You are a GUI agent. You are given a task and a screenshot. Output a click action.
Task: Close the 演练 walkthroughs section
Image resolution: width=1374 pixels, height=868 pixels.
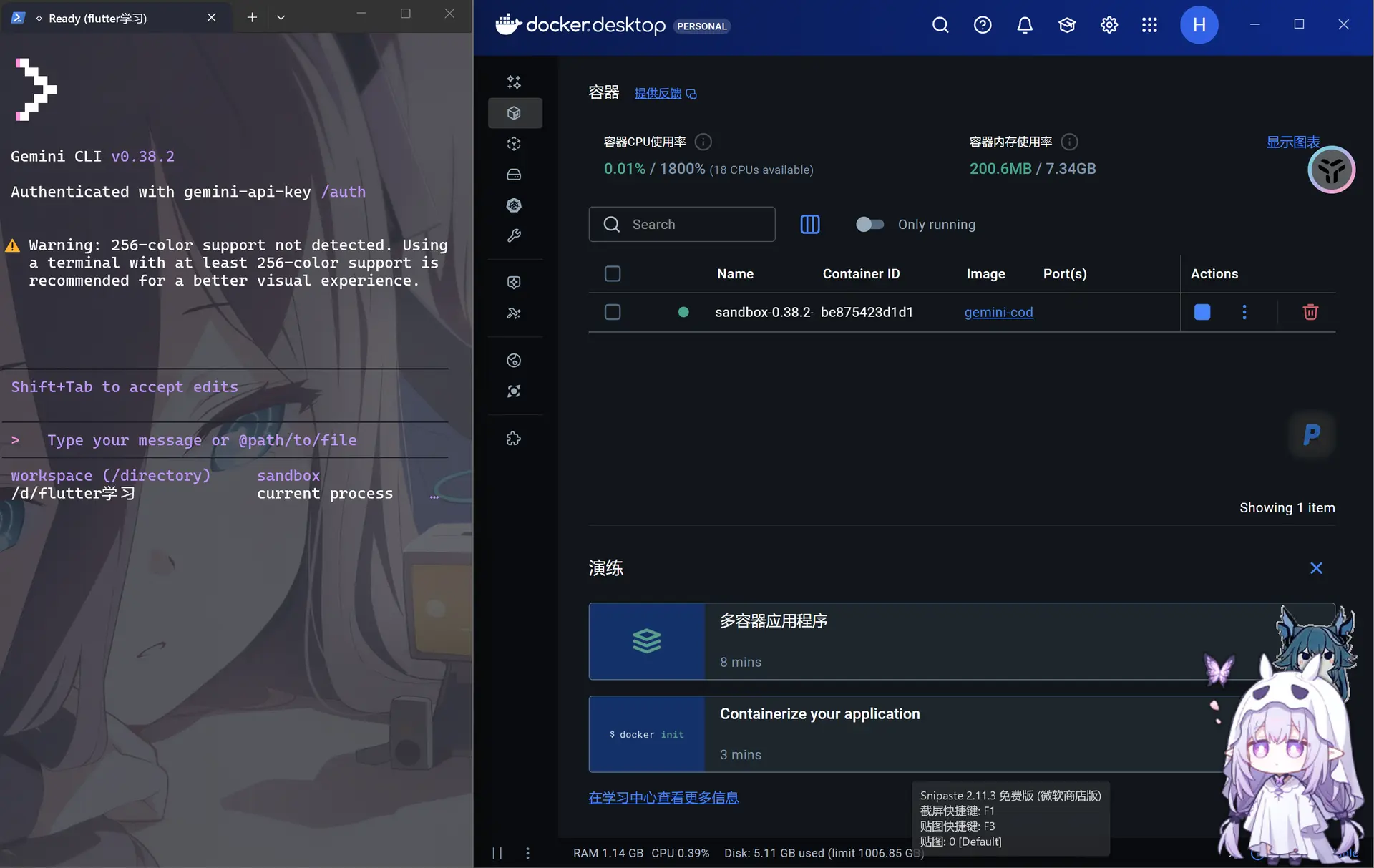click(1316, 568)
